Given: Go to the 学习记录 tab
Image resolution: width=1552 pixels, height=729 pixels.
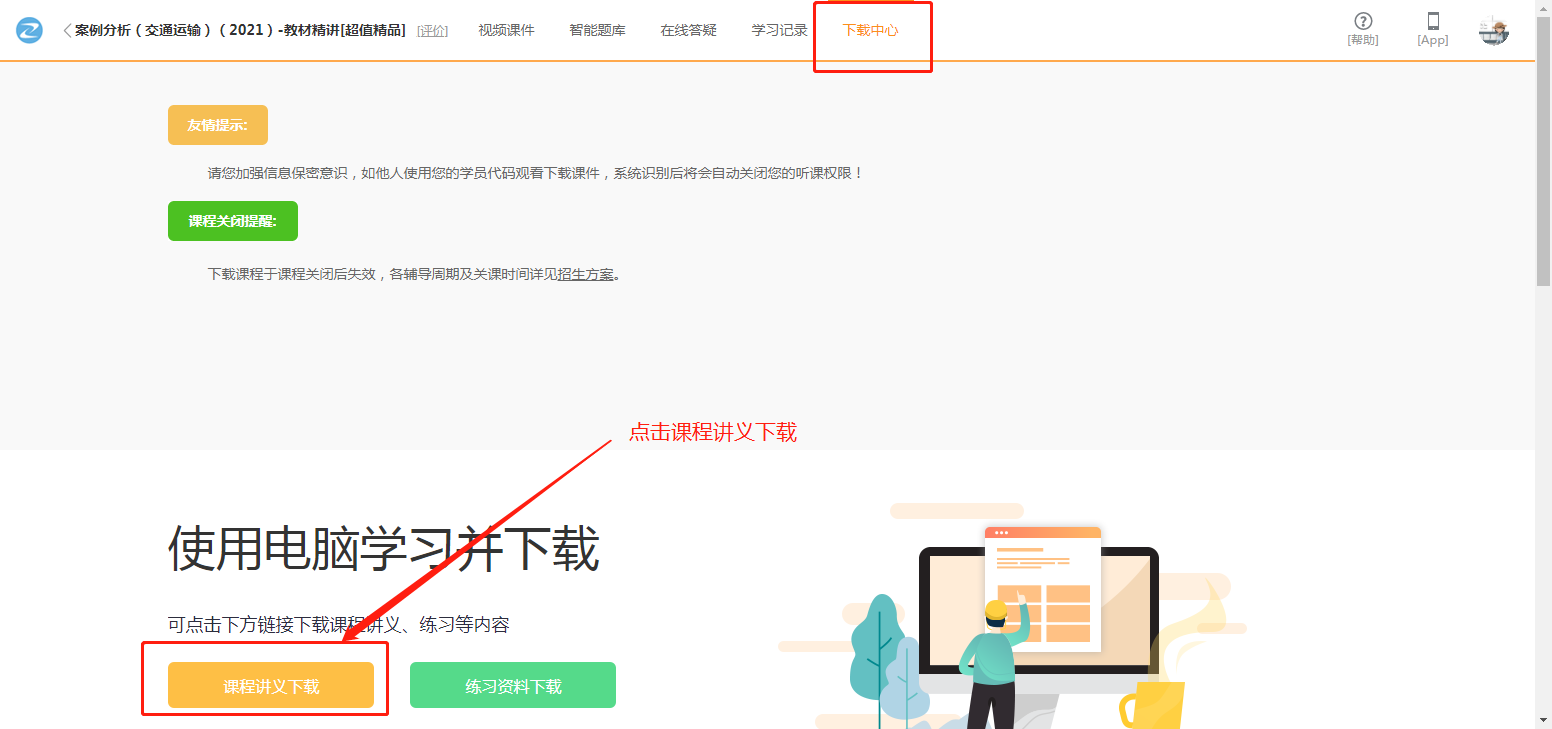Looking at the screenshot, I should (779, 30).
